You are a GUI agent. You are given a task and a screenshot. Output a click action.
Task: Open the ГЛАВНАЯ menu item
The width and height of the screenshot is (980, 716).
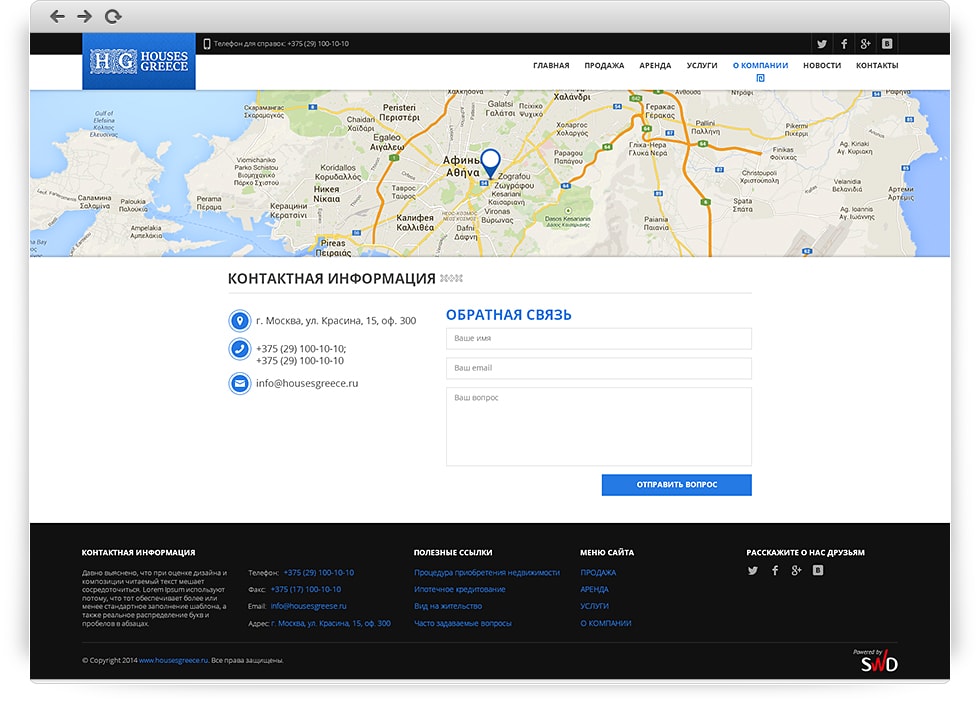[551, 66]
